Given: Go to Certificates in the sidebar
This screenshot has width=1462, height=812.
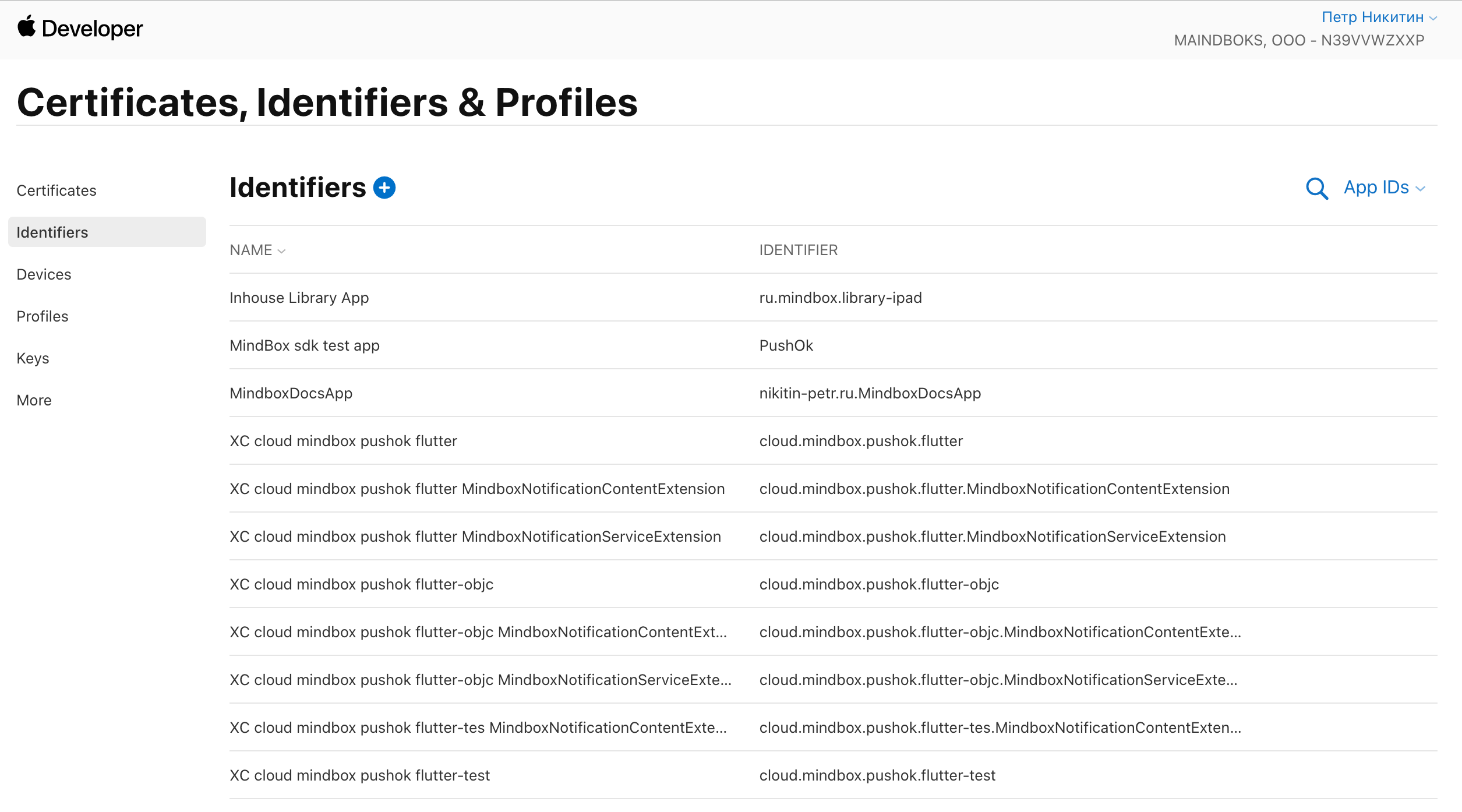Looking at the screenshot, I should coord(56,190).
